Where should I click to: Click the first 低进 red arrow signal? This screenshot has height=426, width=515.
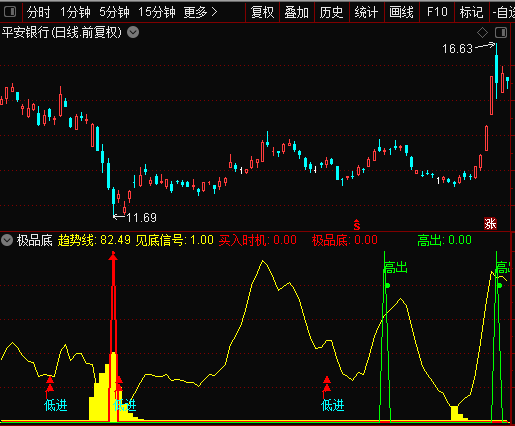click(50, 383)
